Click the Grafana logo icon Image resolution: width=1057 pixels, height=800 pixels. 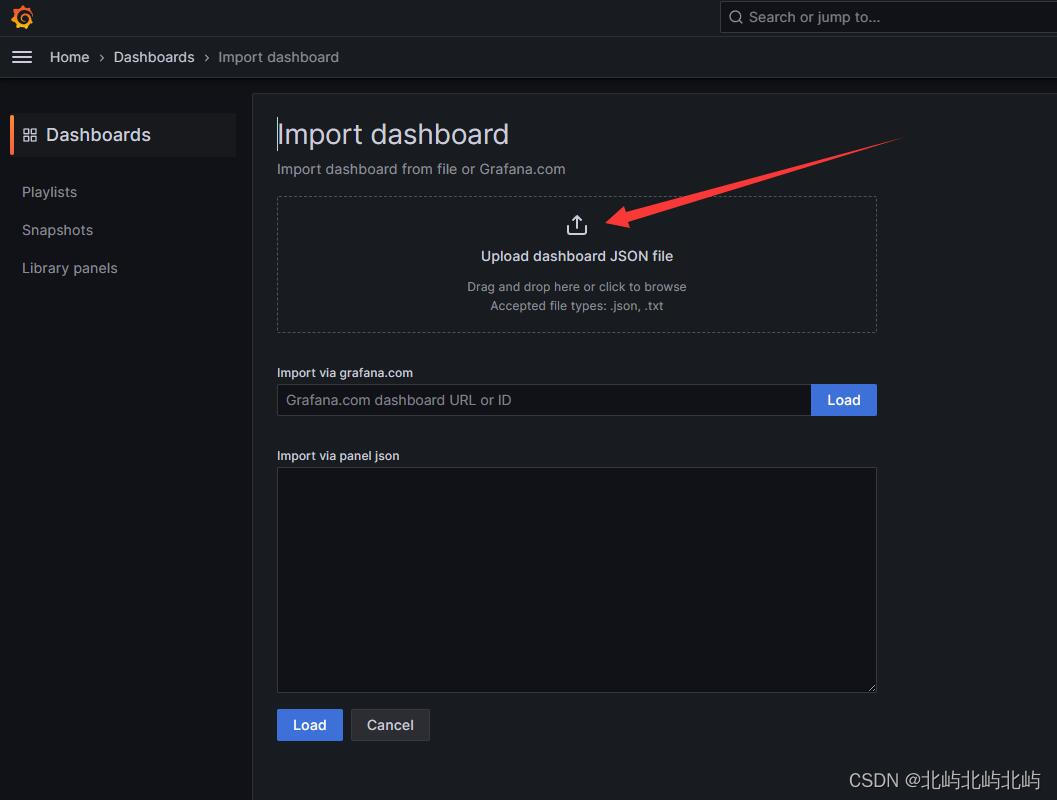[x=22, y=18]
